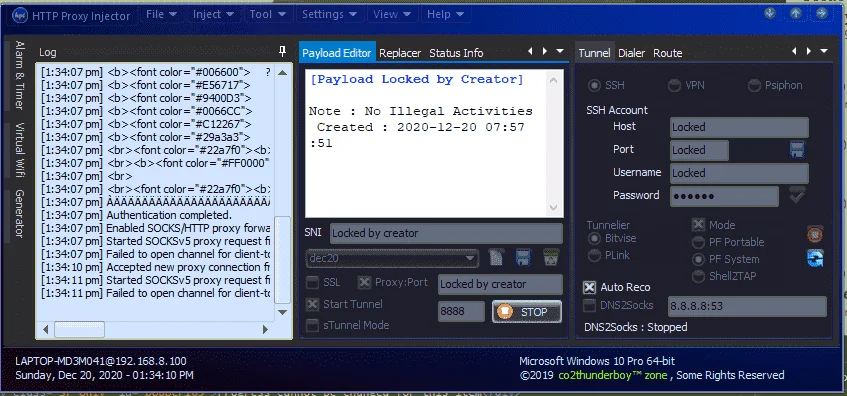Switch to the Dialer tab

[631, 53]
